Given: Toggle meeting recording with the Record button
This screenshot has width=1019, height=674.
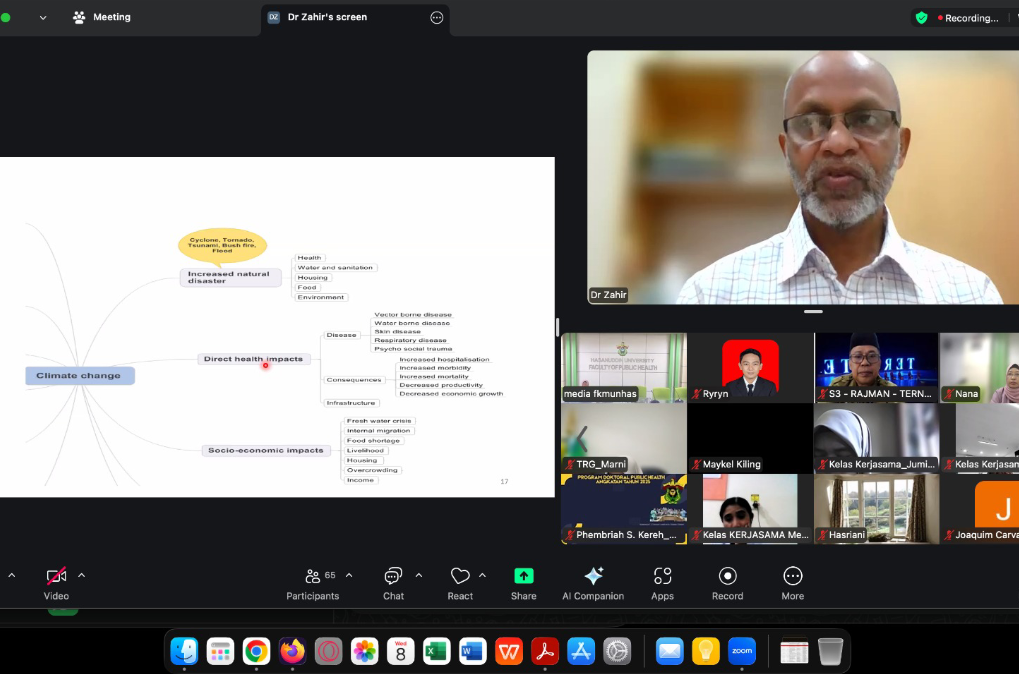Looking at the screenshot, I should (727, 577).
